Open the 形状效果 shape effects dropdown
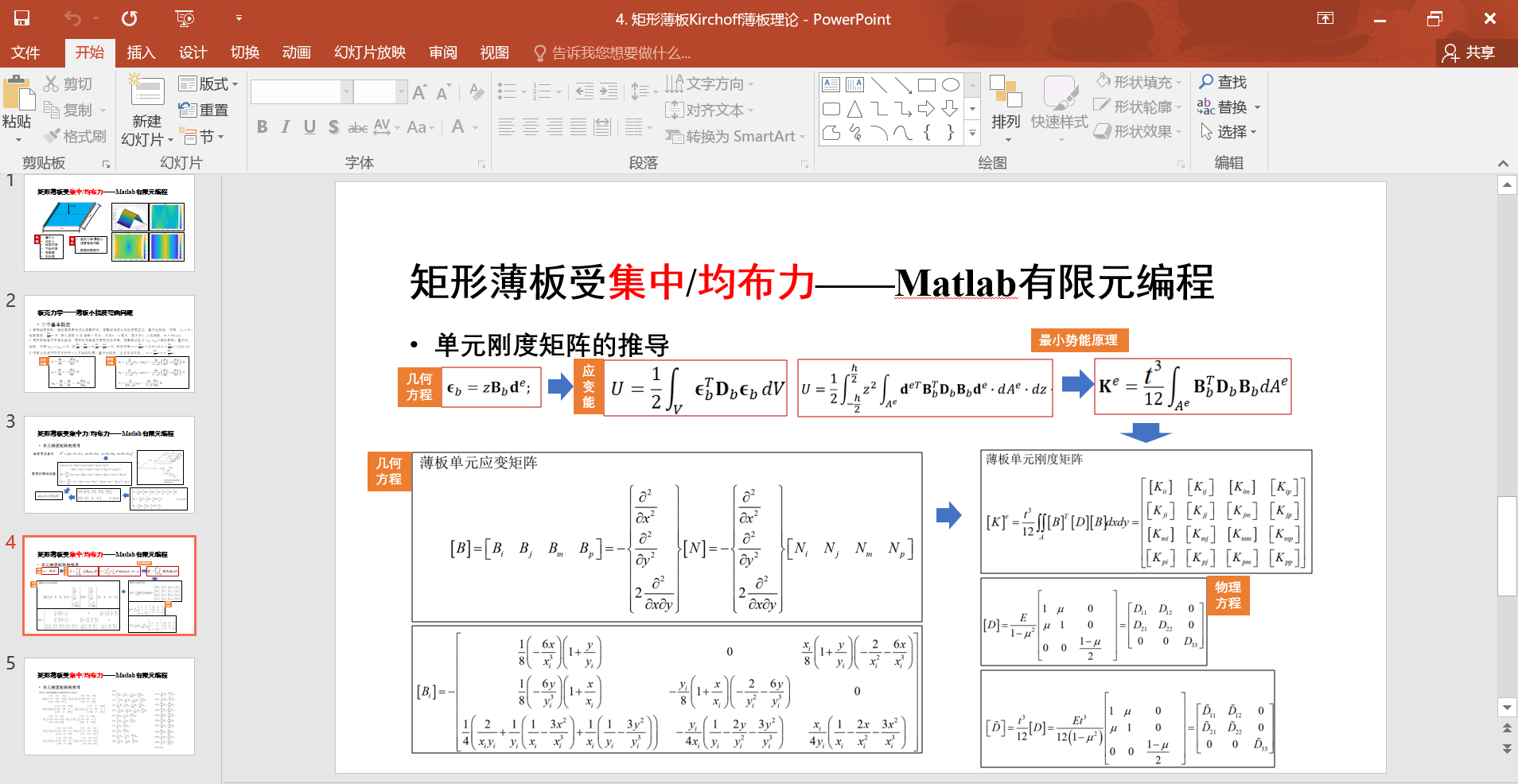1518x784 pixels. pyautogui.click(x=1138, y=131)
